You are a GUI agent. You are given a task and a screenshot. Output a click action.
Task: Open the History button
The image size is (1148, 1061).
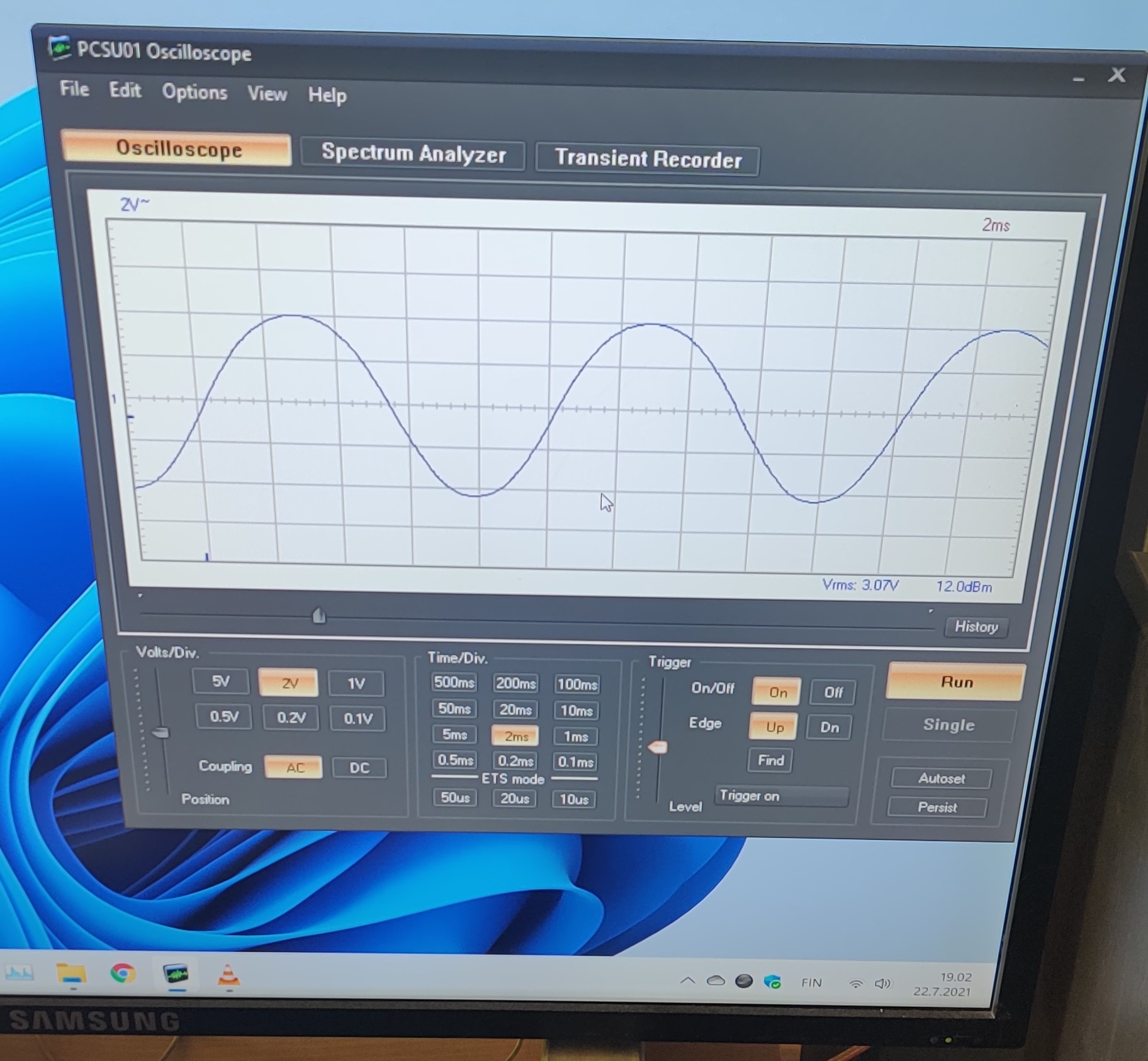pos(976,627)
